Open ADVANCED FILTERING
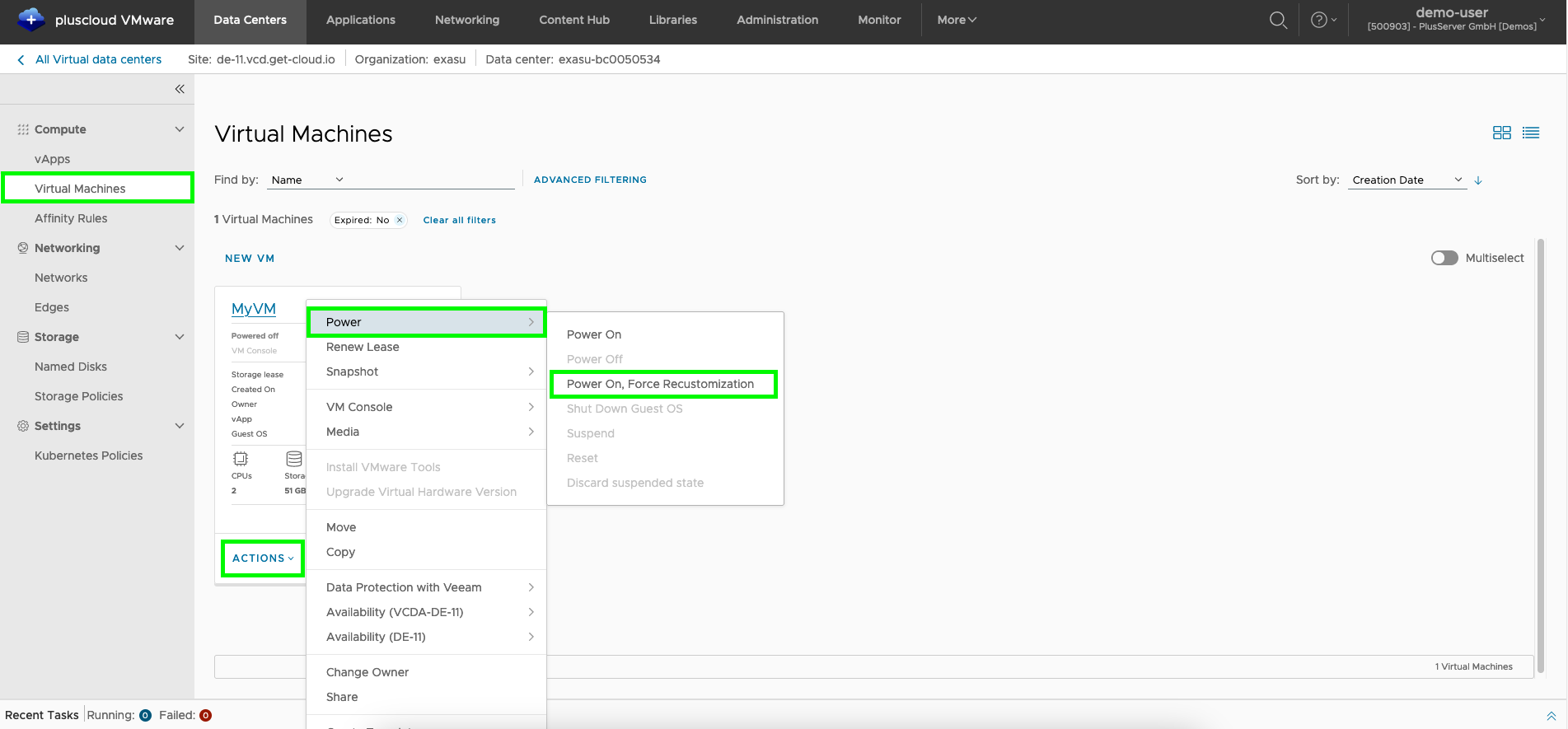 590,180
